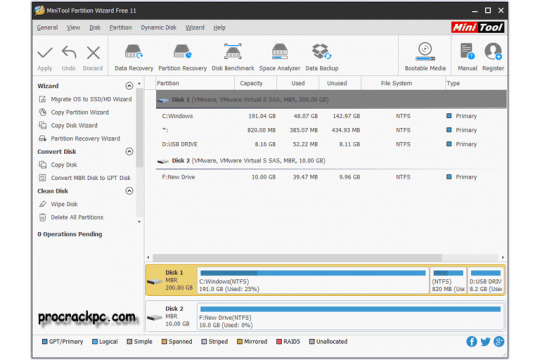Select F:New Drive(NTFS) block in disk map
Screen dimensions: 540x360
click(x=351, y=316)
